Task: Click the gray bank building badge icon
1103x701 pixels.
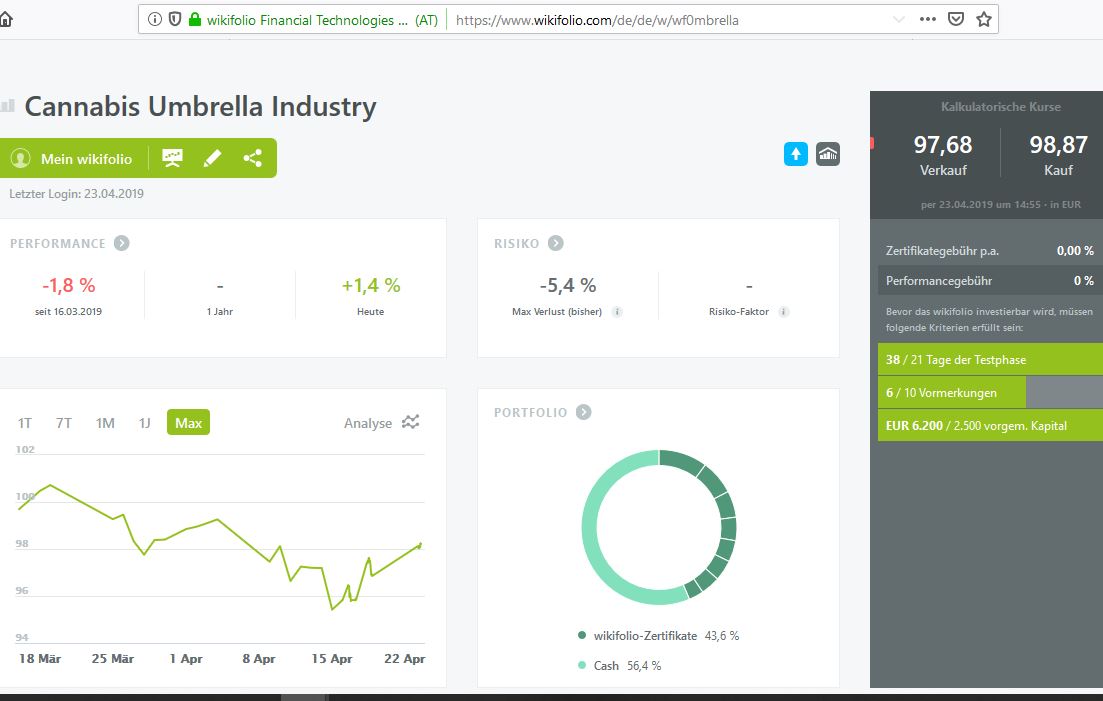Action: point(828,154)
